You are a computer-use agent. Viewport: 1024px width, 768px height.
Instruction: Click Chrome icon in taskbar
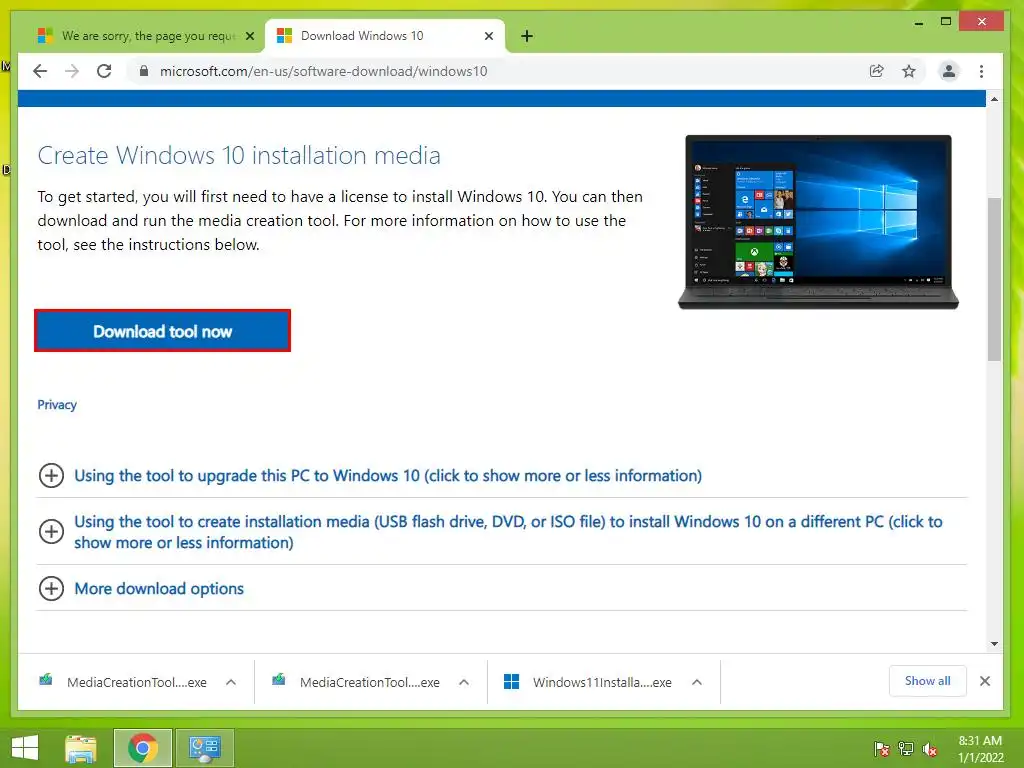click(143, 748)
